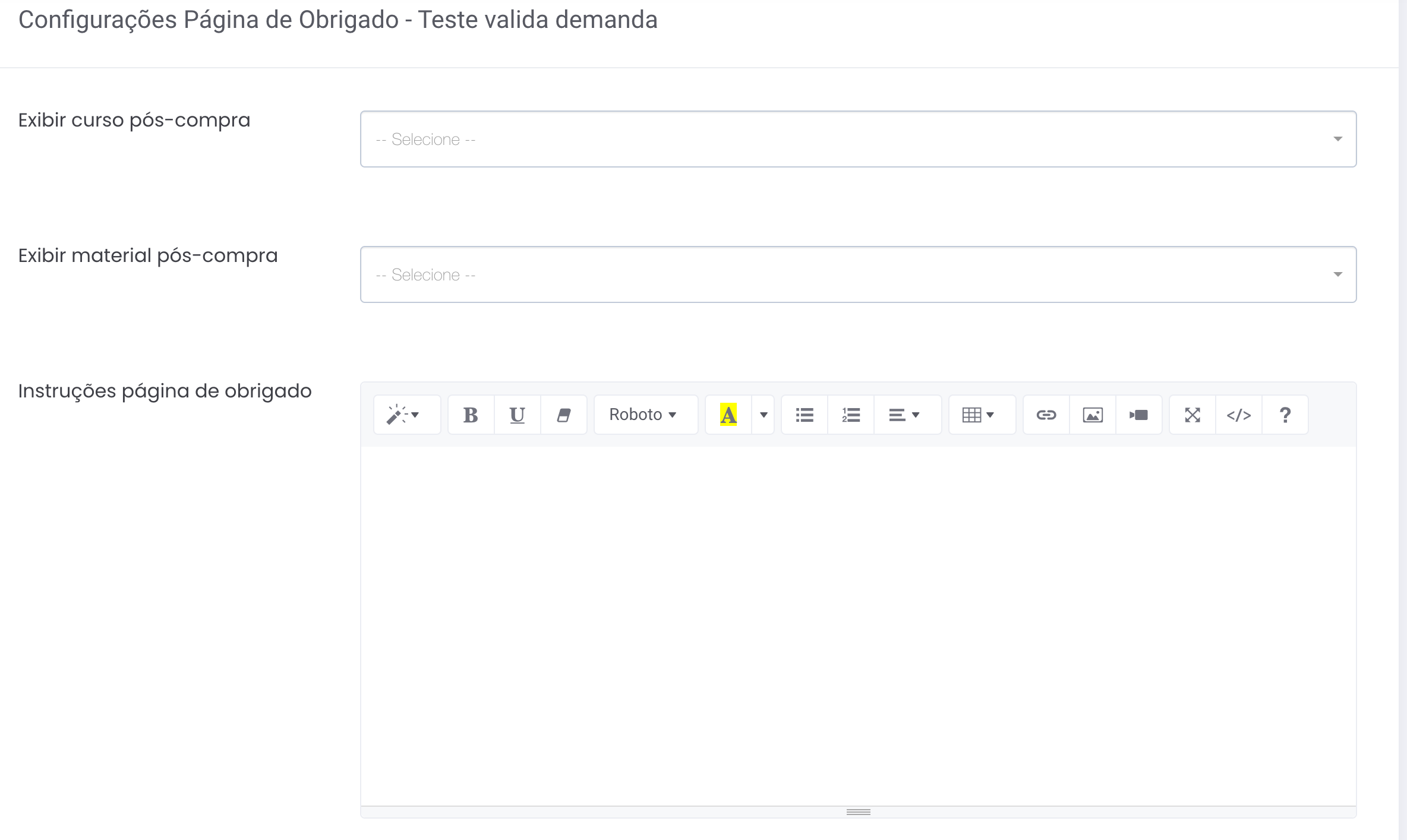Toggle underline formatting

tap(517, 415)
